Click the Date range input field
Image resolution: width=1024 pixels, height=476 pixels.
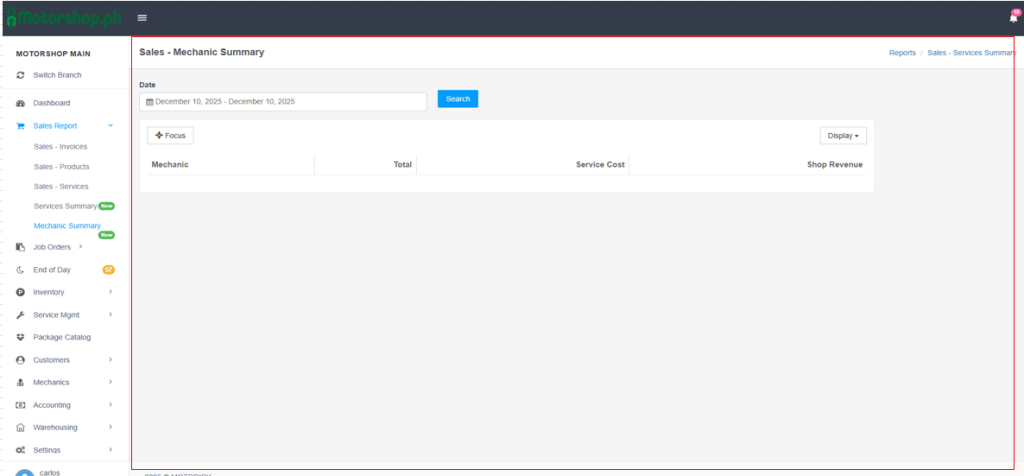tap(285, 101)
